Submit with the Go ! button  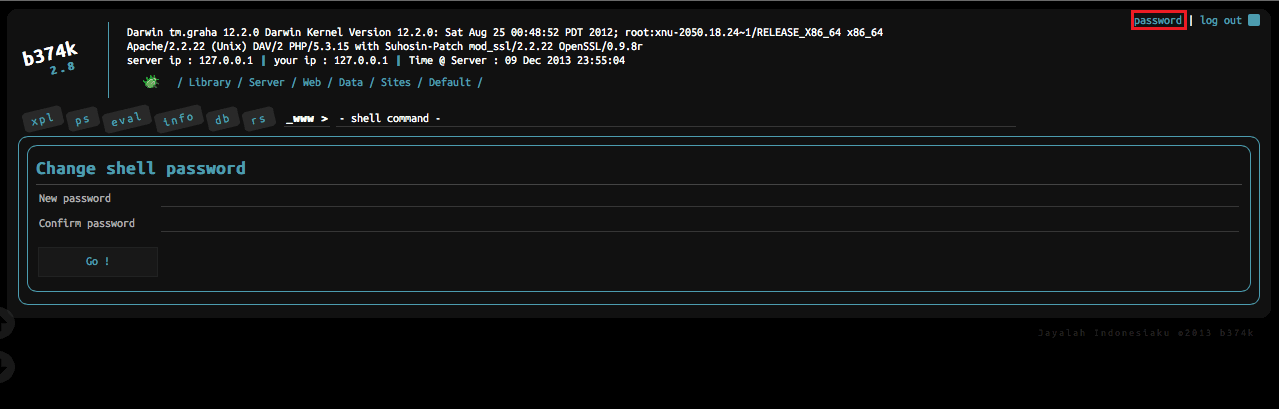point(98,261)
